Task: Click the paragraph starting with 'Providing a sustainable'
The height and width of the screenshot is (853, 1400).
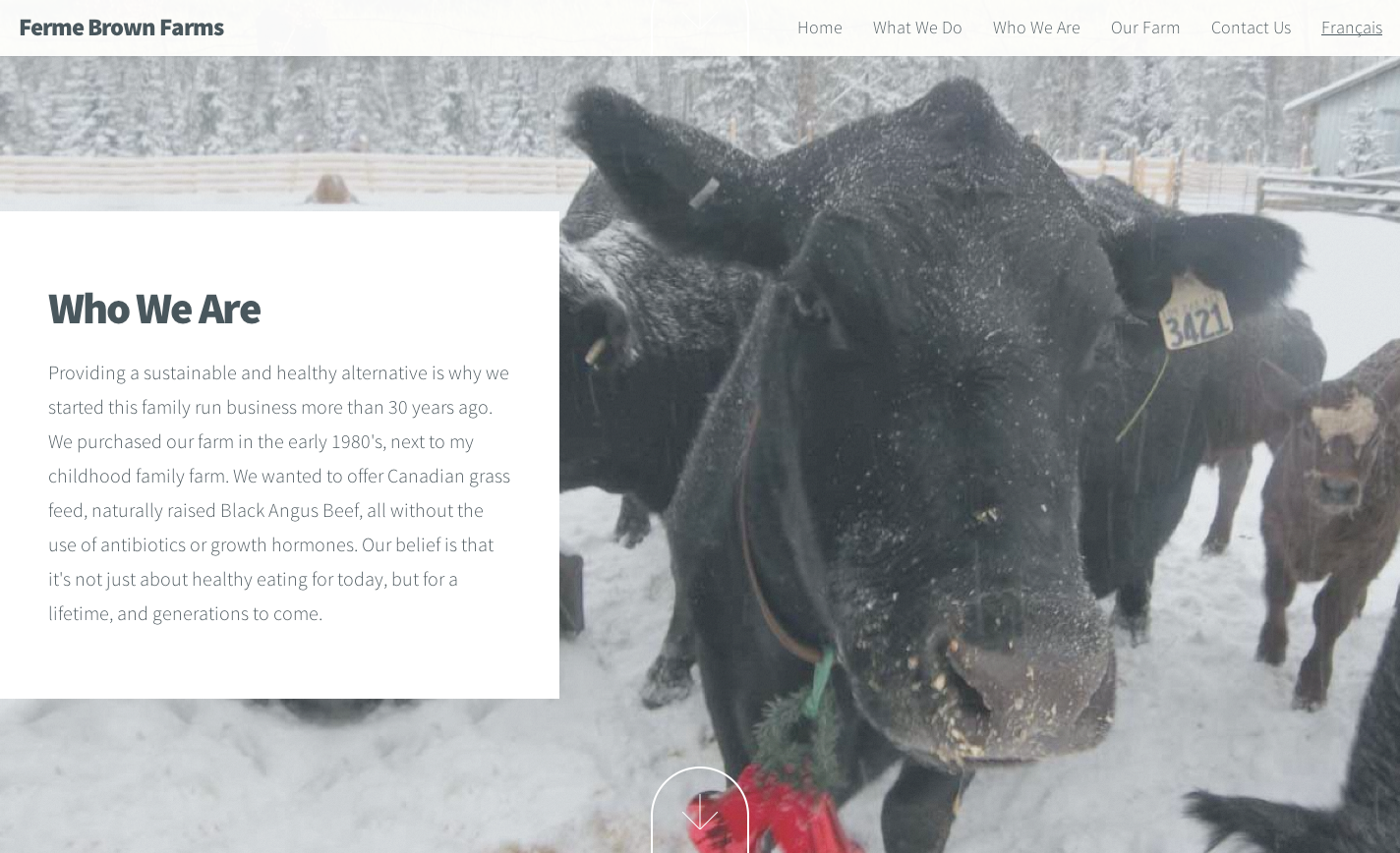Action: pyautogui.click(x=279, y=493)
